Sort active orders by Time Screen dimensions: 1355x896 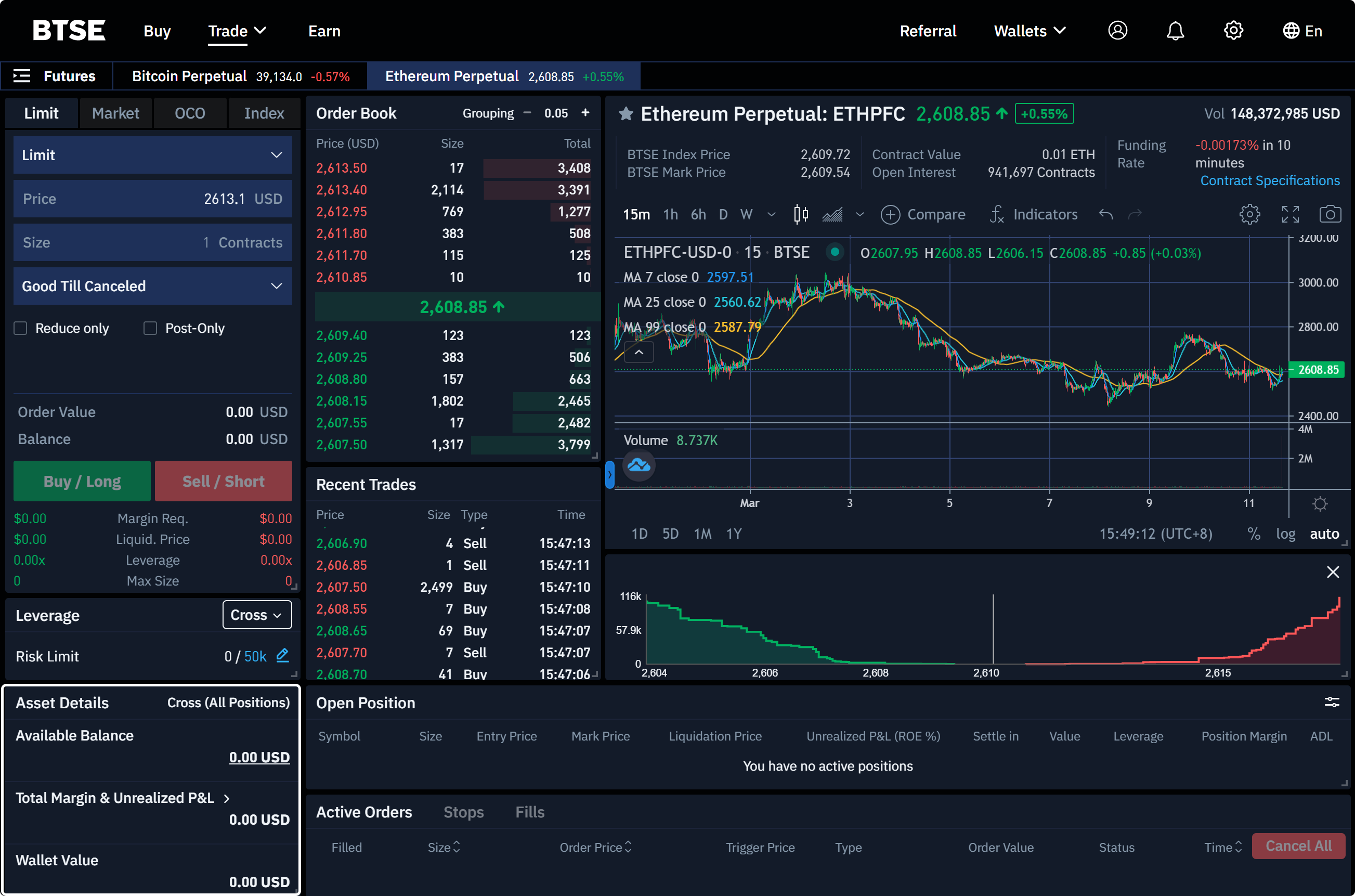coord(1223,847)
